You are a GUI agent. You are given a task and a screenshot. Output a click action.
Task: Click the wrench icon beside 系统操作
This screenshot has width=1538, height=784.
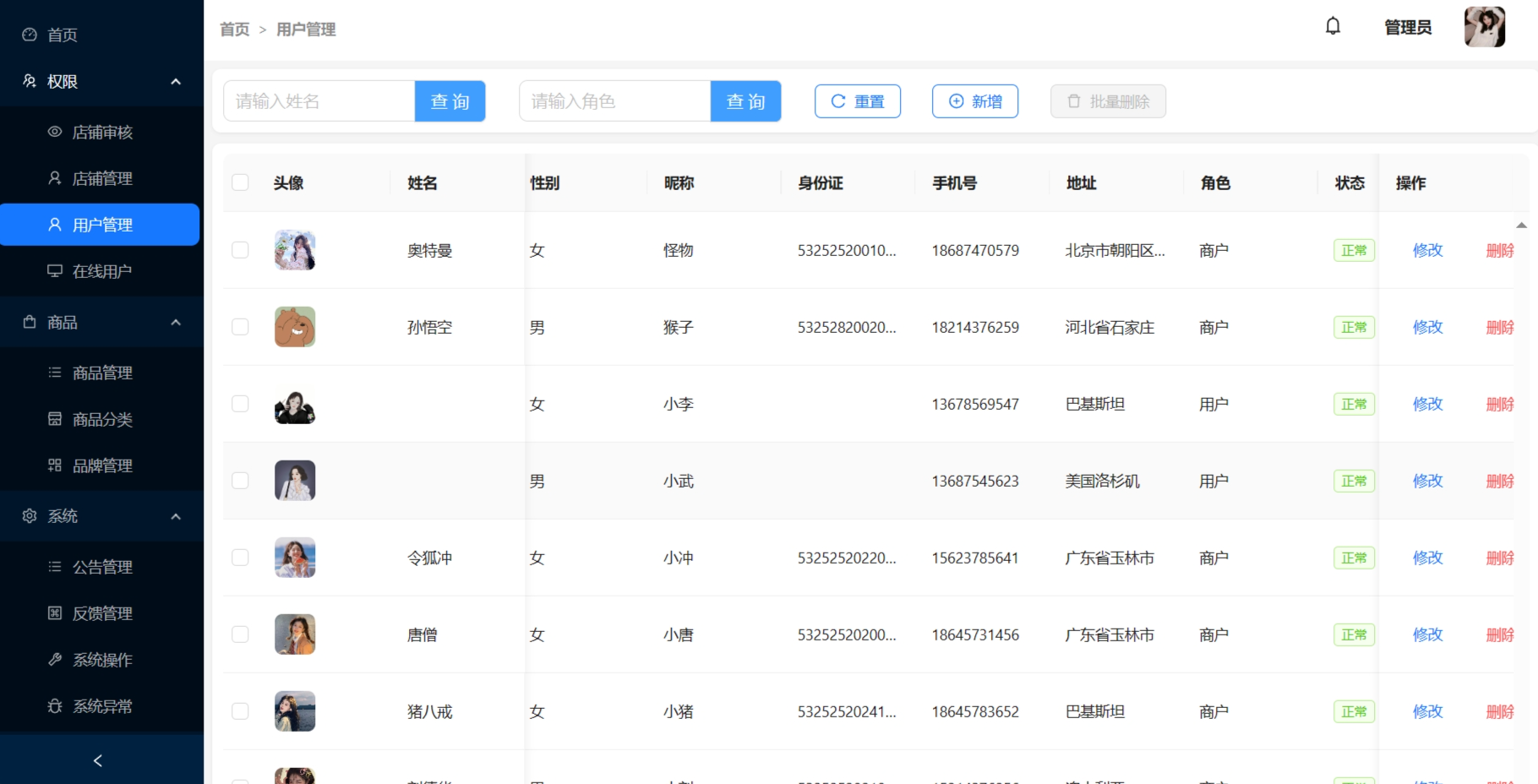pyautogui.click(x=55, y=660)
